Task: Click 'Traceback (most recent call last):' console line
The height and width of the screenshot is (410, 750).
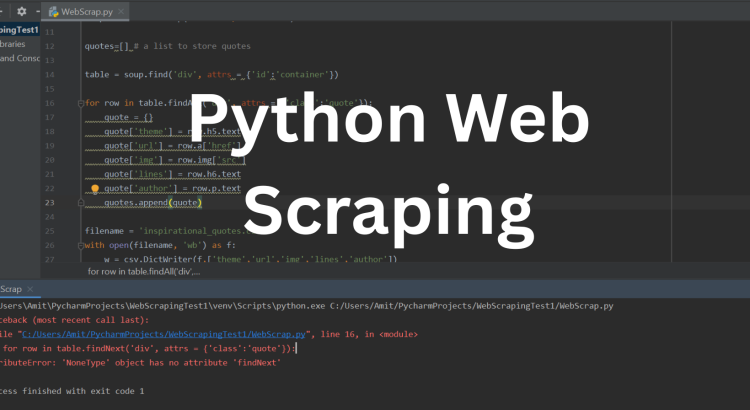Action: [75, 320]
